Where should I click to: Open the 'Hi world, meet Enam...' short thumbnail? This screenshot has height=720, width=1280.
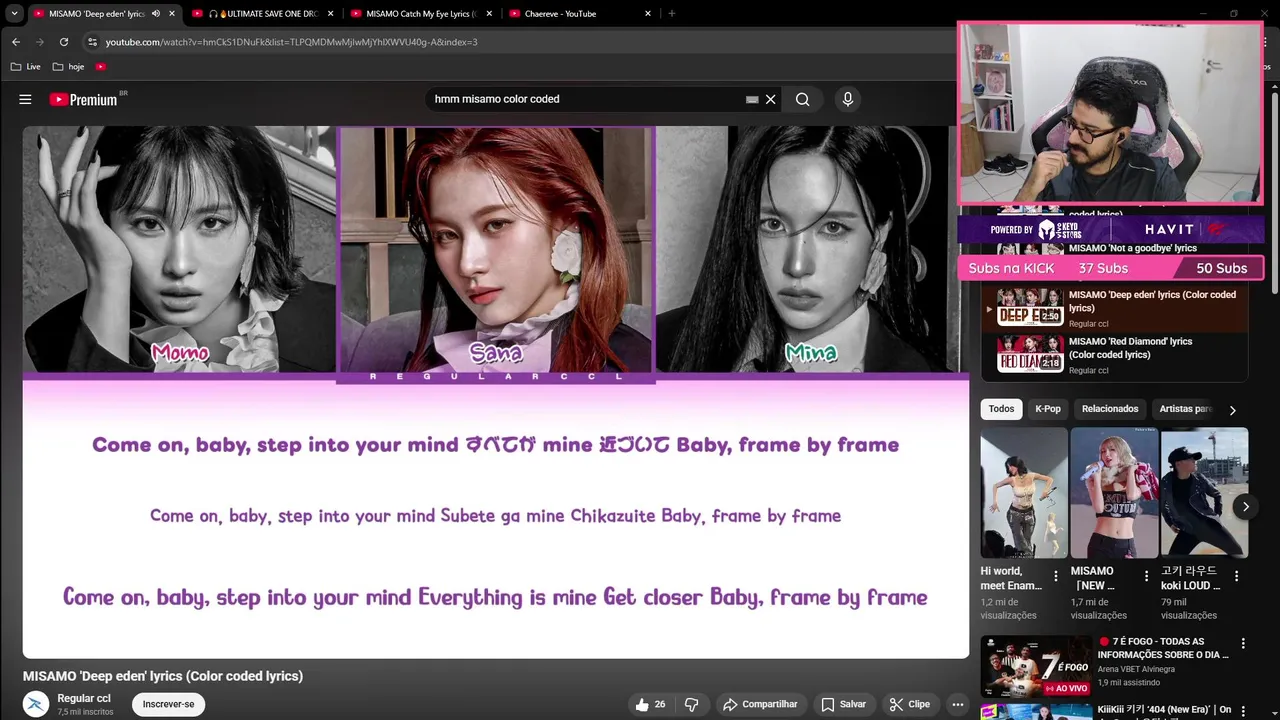pos(1024,493)
